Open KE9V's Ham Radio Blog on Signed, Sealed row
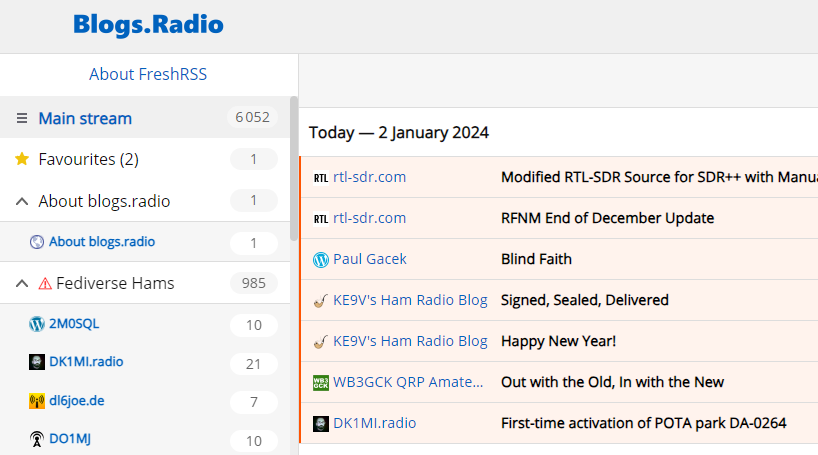The width and height of the screenshot is (818, 455). tap(410, 300)
